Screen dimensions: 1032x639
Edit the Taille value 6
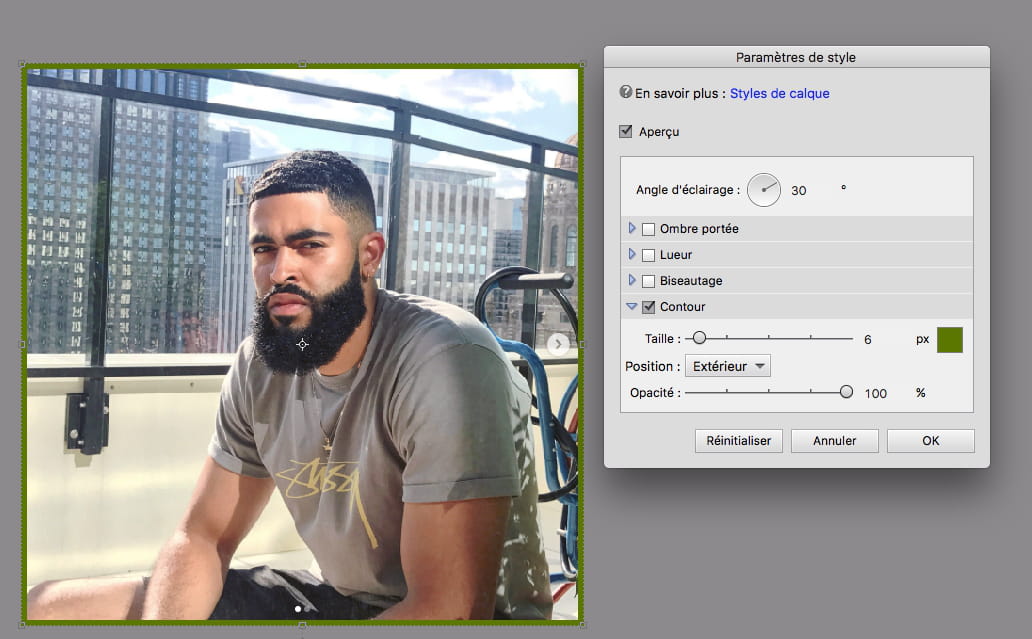pyautogui.click(x=867, y=340)
